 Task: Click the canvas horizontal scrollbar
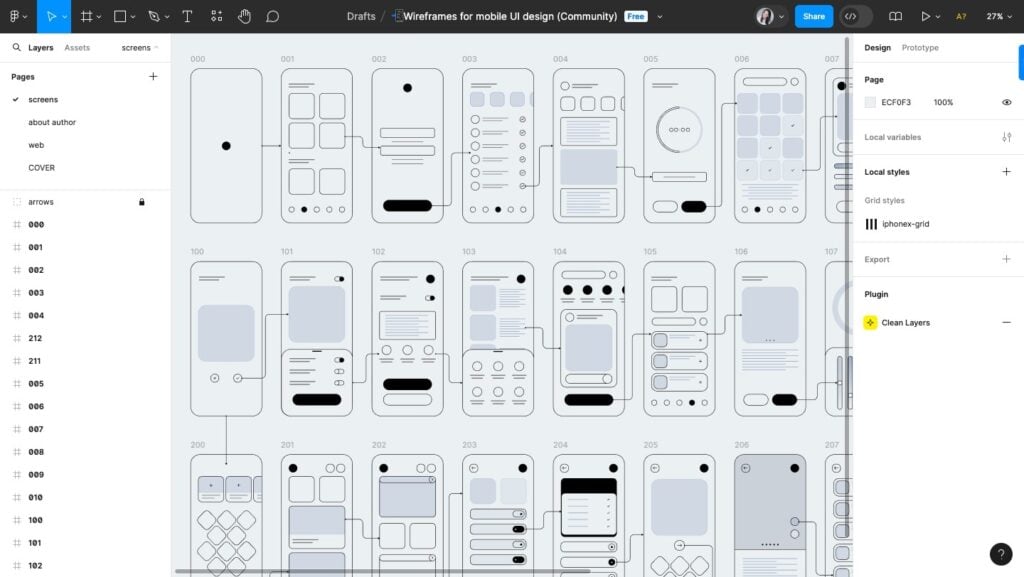click(x=382, y=572)
